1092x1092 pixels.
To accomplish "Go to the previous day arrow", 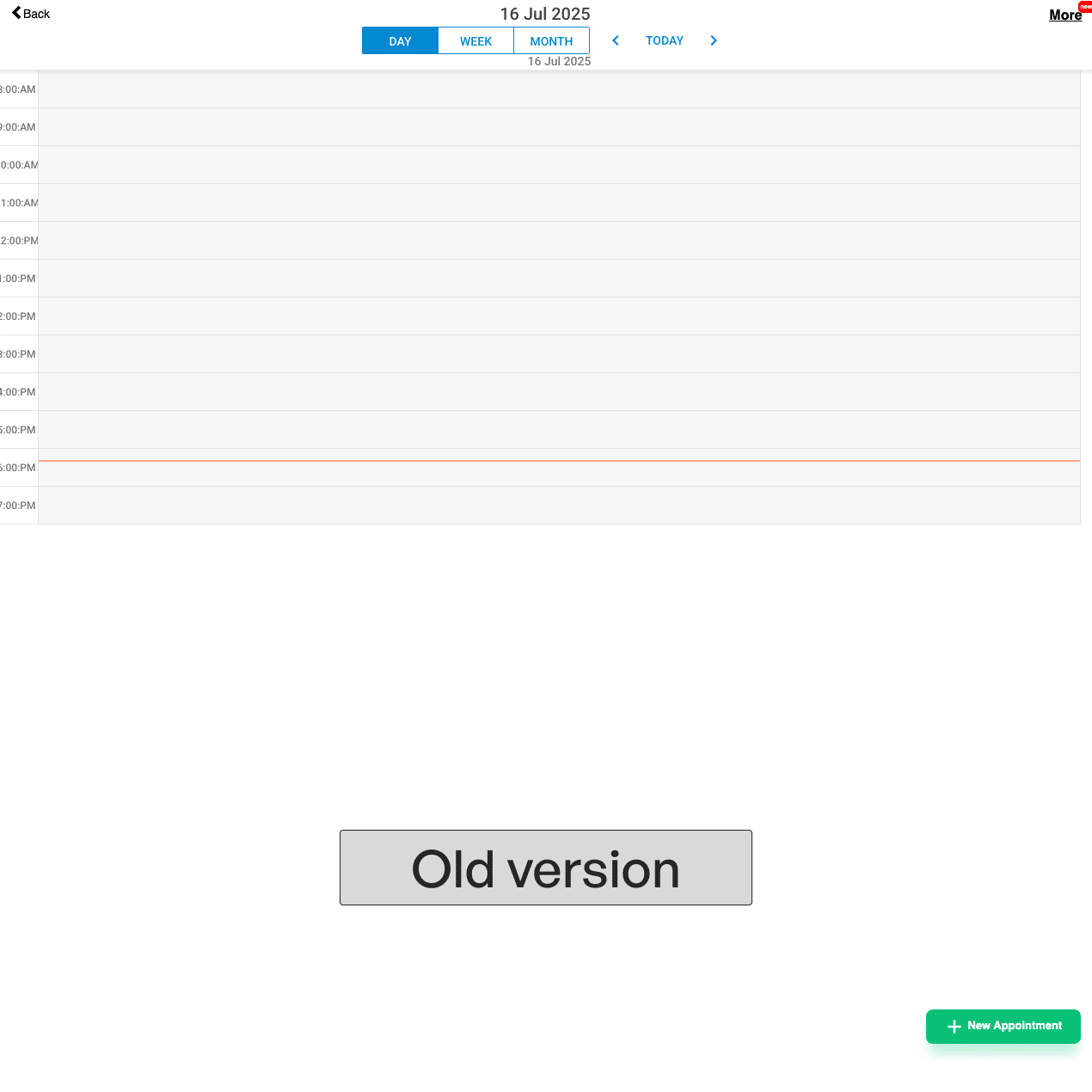I will pos(616,40).
